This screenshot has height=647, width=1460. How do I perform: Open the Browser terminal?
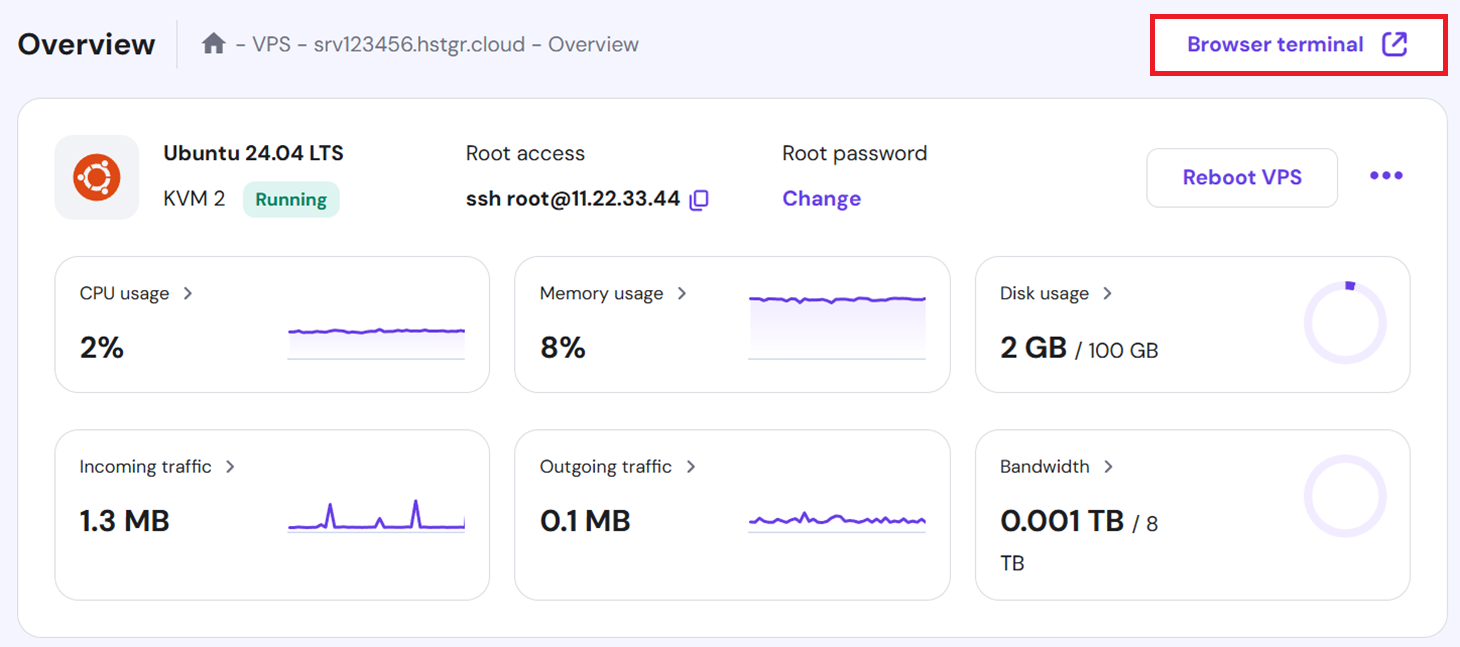1275,45
